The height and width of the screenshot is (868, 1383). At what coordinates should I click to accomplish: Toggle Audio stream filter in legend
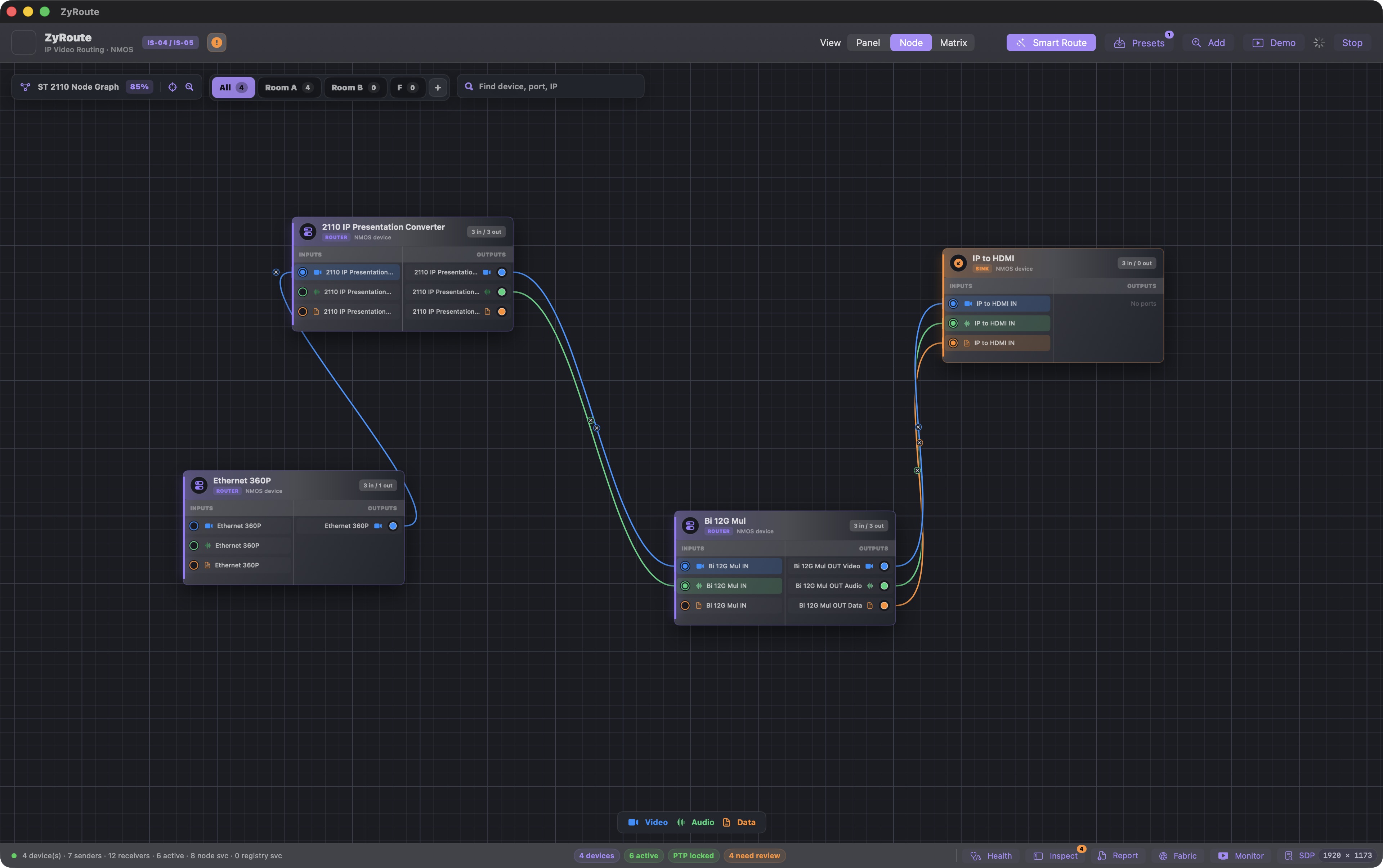(x=695, y=822)
